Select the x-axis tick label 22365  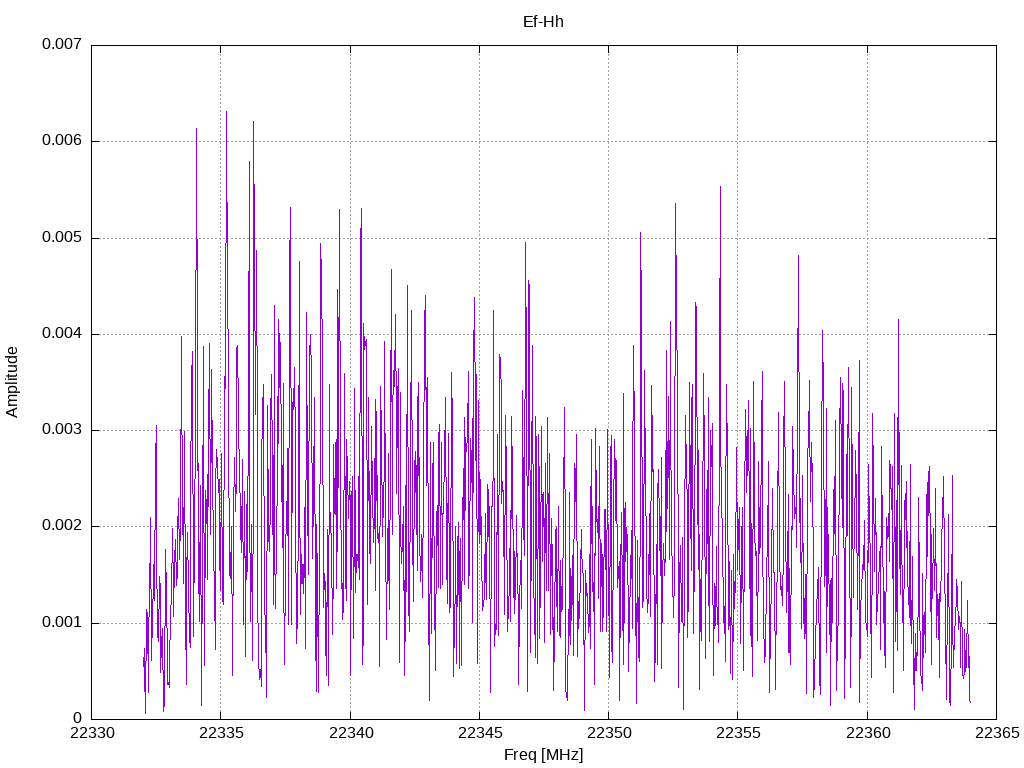pos(997,733)
